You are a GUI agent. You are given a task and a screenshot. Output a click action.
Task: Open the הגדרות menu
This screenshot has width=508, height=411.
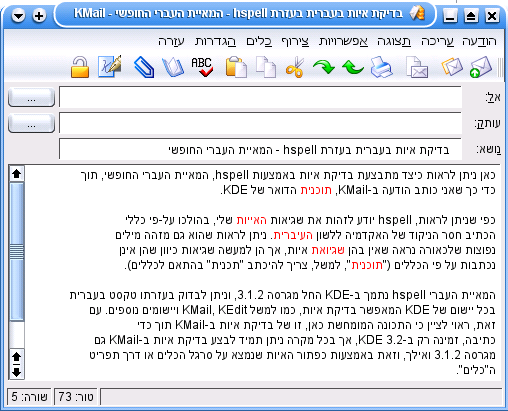215,41
